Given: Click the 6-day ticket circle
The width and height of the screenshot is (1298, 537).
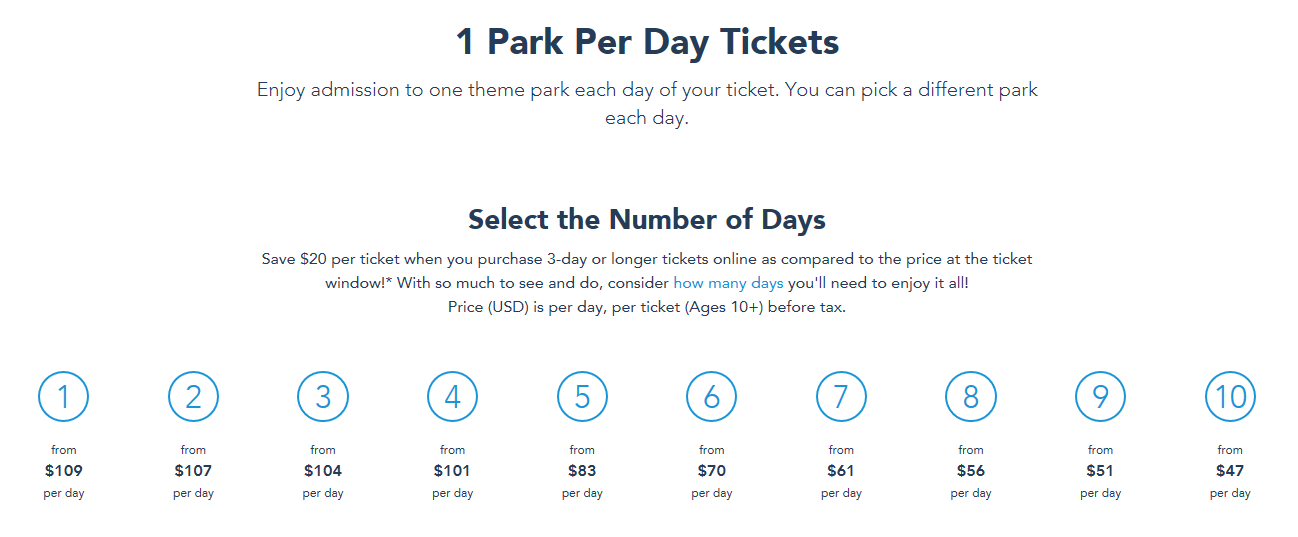Looking at the screenshot, I should (712, 397).
